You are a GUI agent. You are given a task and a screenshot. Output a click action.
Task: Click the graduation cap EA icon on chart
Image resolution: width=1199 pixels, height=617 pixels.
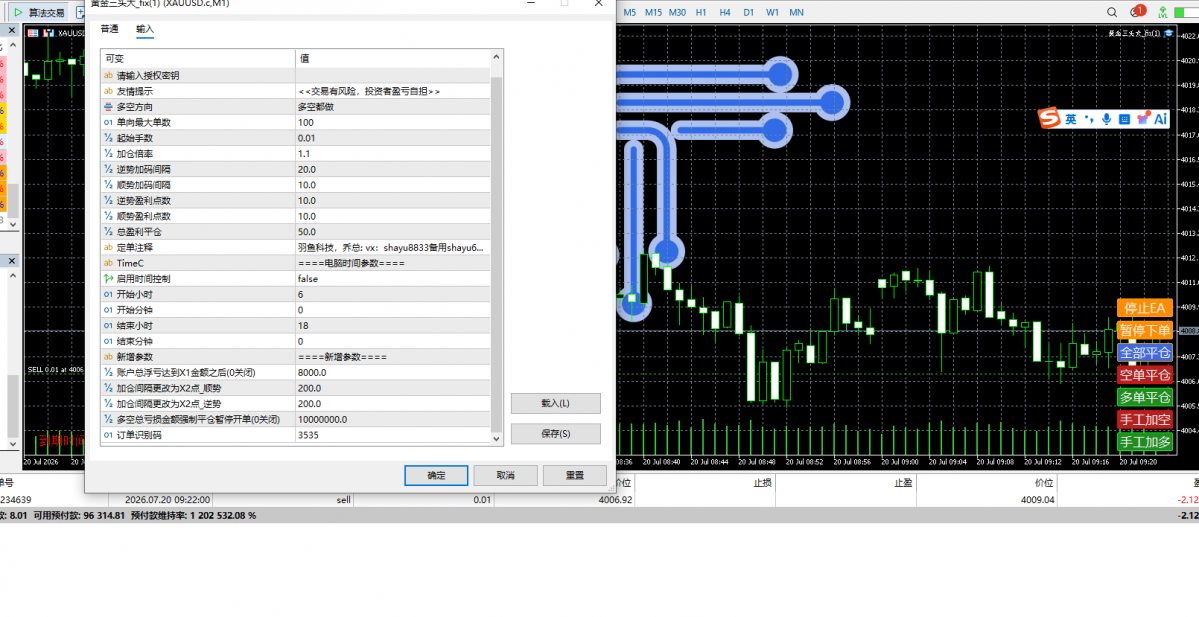point(1169,34)
